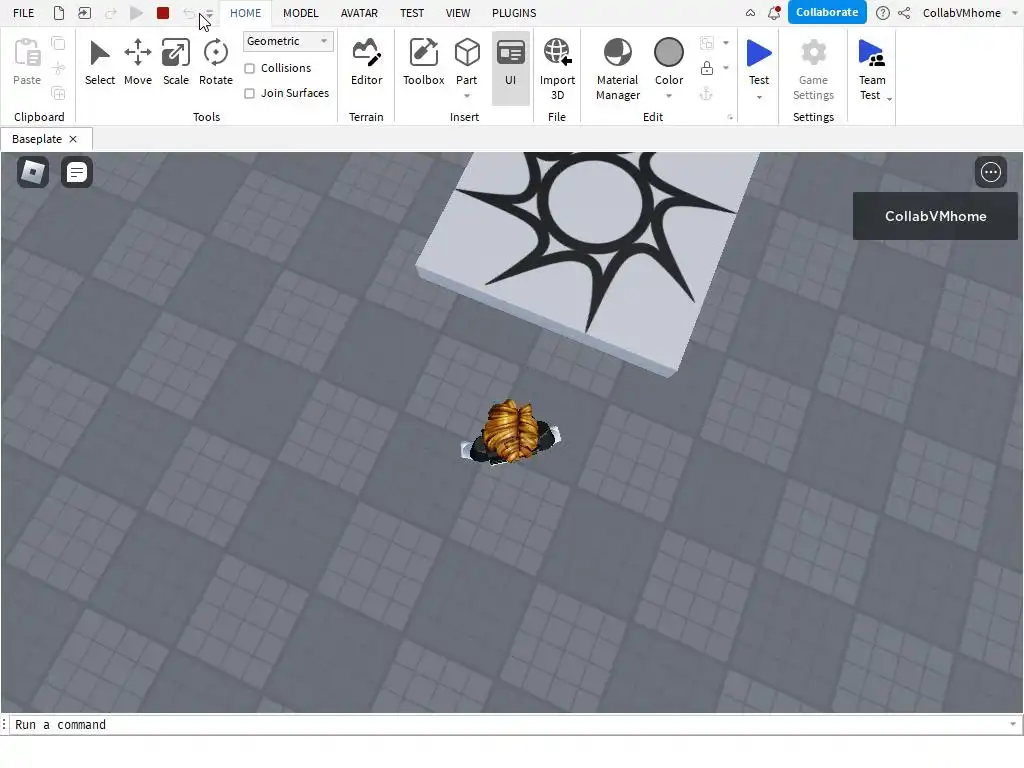The height and width of the screenshot is (768, 1024).
Task: Stop the running test with red square
Action: coord(163,13)
